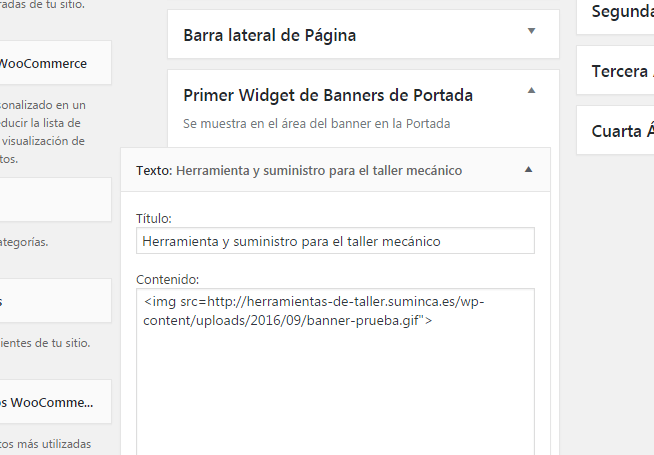This screenshot has height=455, width=654.
Task: Click Primer Widget de Banners de Portada heading
Action: point(328,96)
